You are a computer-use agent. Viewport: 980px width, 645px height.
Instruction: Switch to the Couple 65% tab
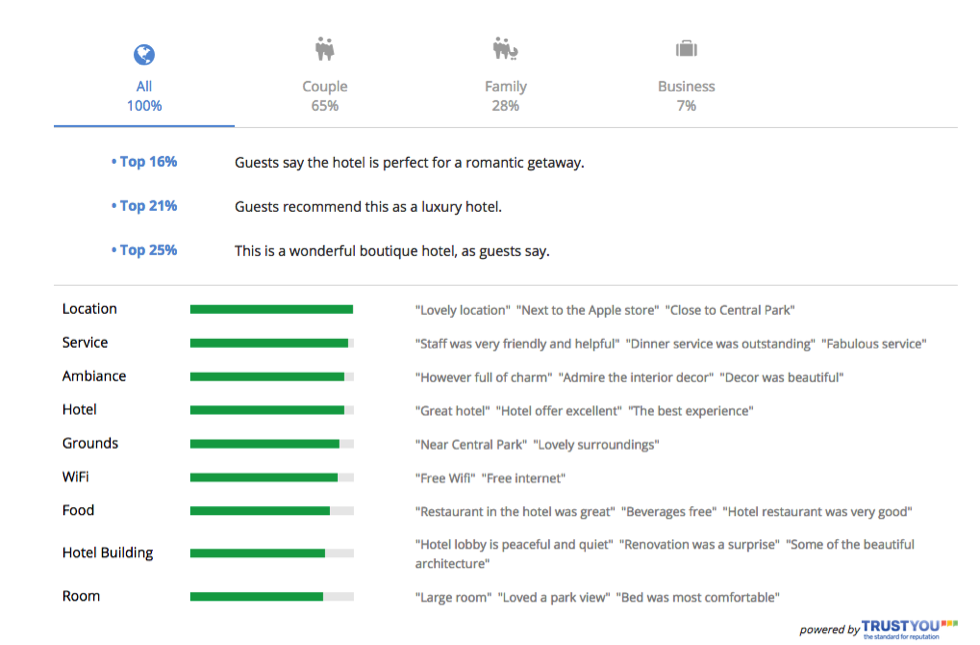324,96
